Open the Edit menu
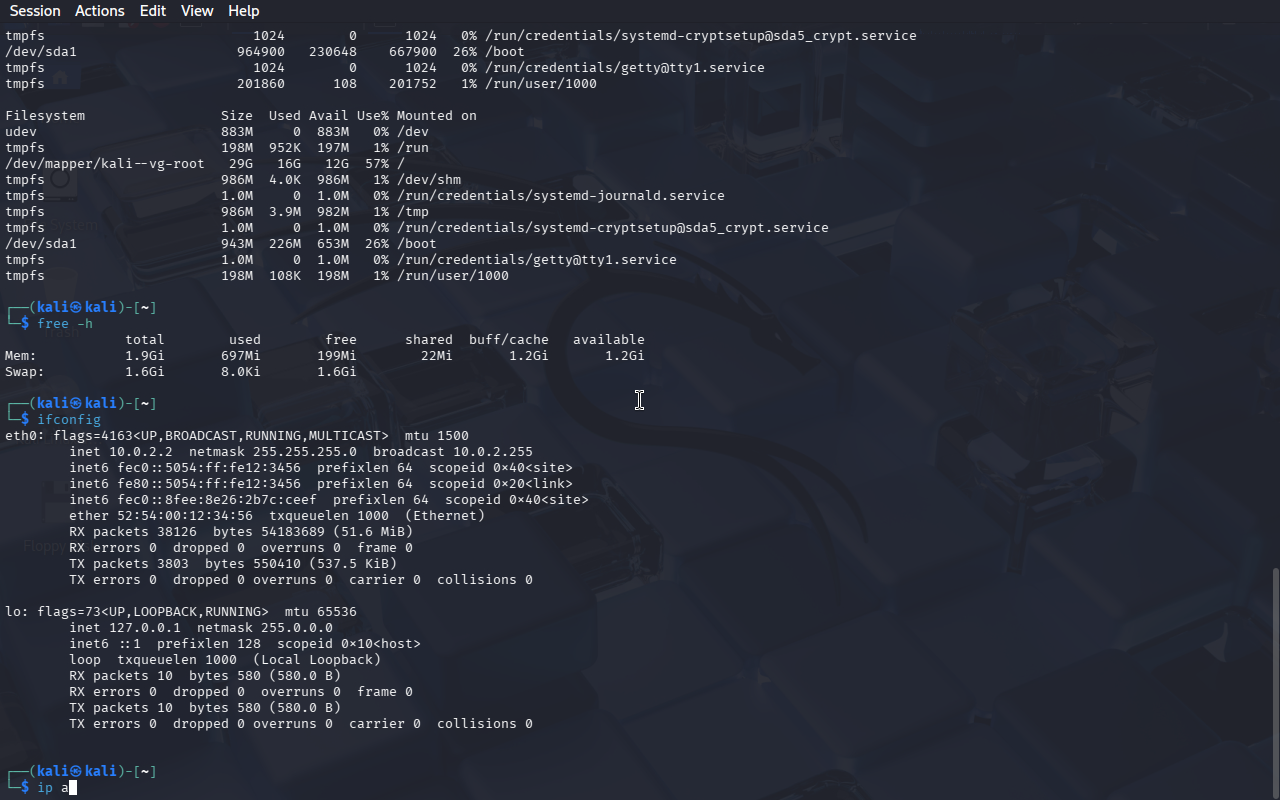1280x800 pixels. click(153, 11)
